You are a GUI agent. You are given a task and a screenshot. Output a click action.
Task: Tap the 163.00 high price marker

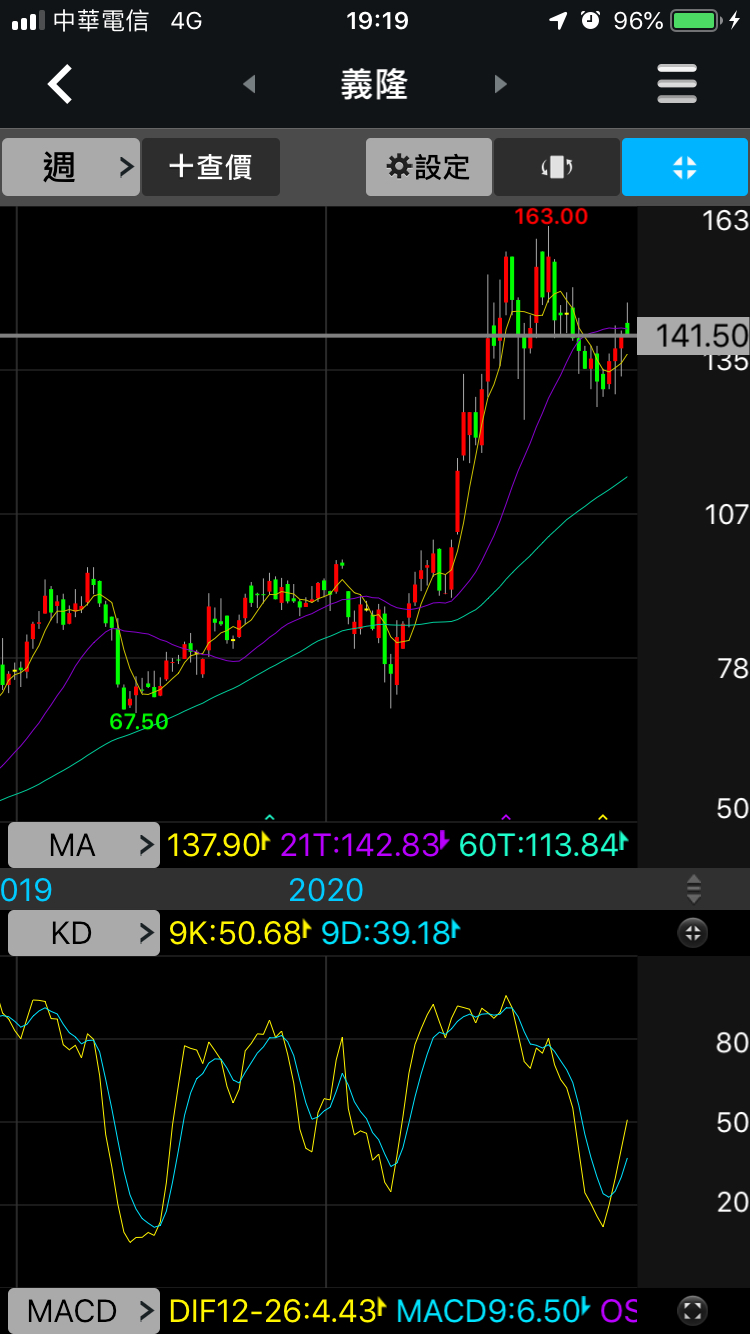click(x=551, y=216)
